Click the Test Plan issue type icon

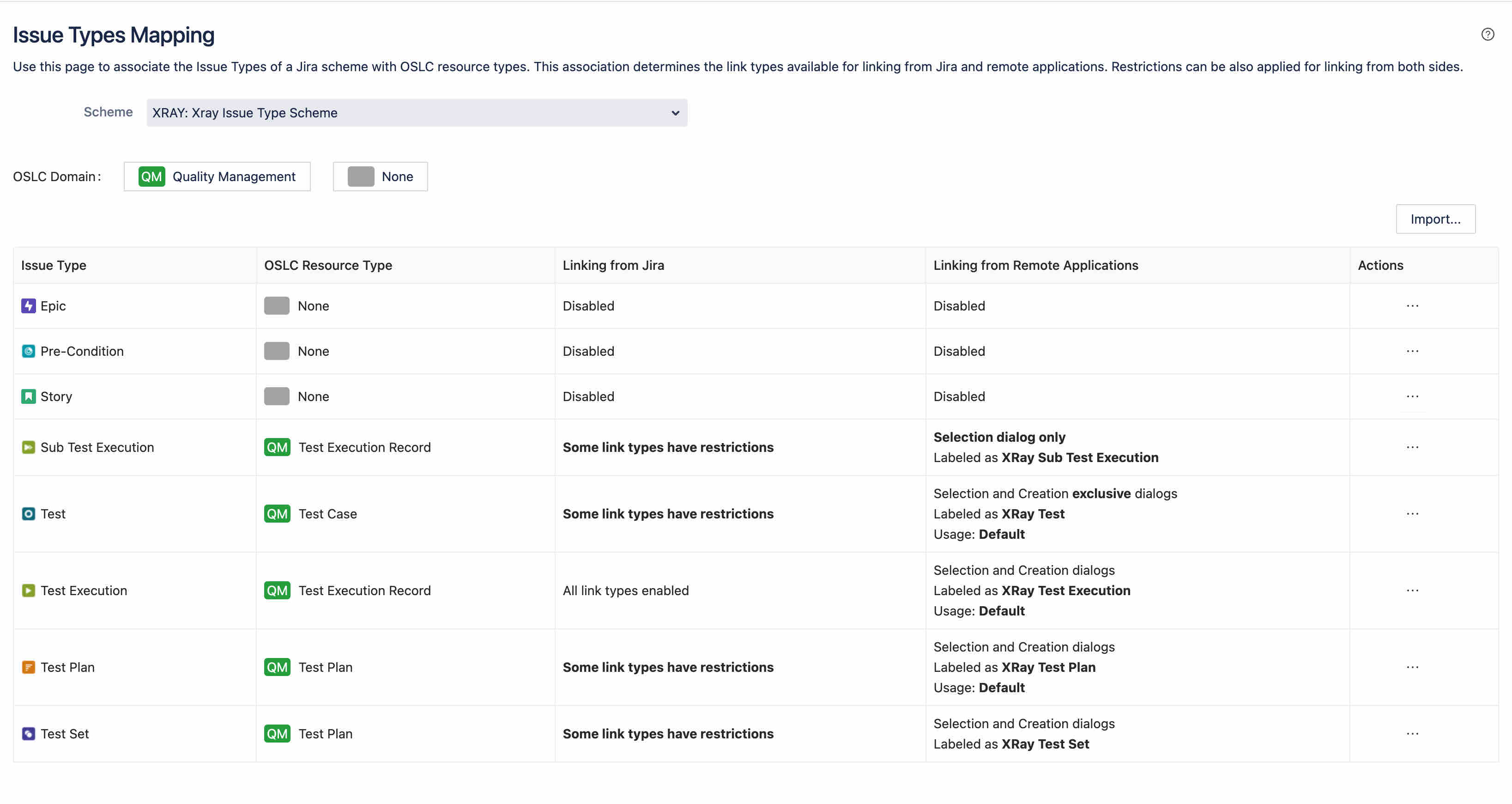28,667
